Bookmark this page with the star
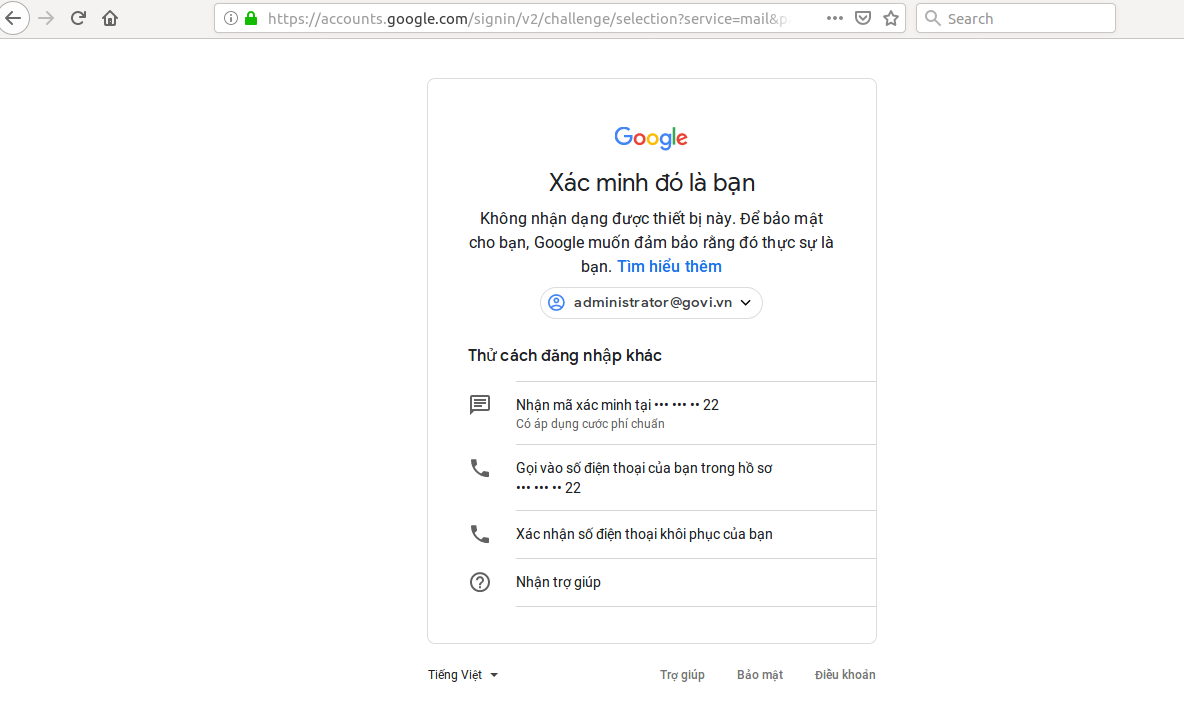This screenshot has width=1184, height=708. pos(891,18)
